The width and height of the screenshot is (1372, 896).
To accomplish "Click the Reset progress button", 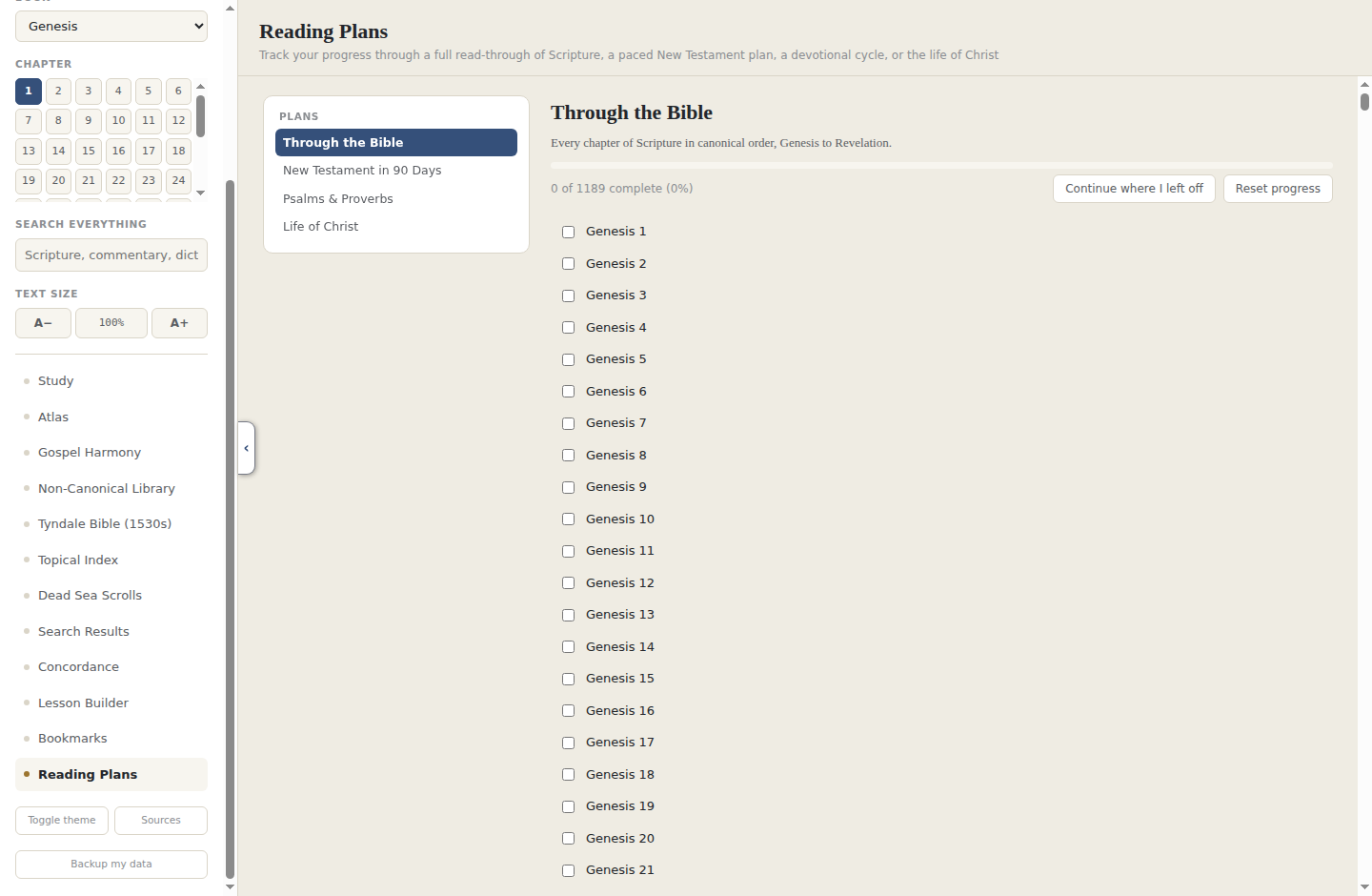I will 1278,189.
